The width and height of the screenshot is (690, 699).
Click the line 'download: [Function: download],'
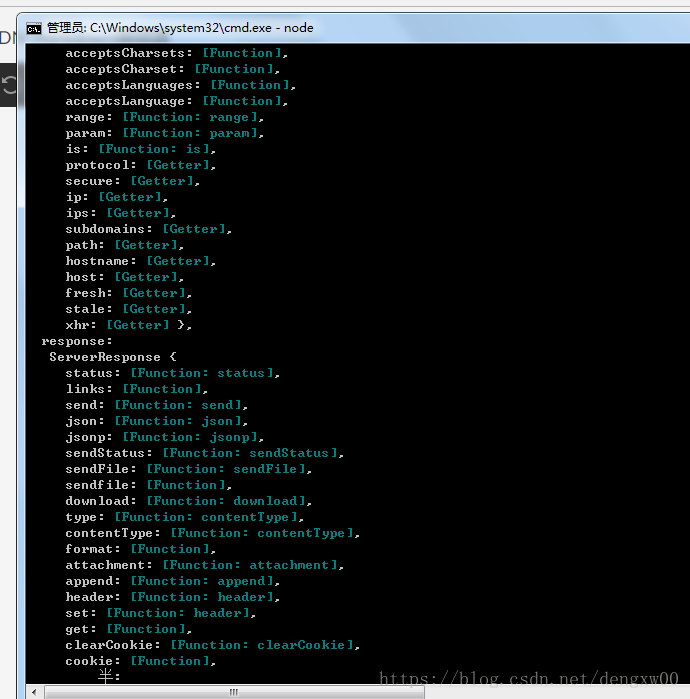point(189,501)
